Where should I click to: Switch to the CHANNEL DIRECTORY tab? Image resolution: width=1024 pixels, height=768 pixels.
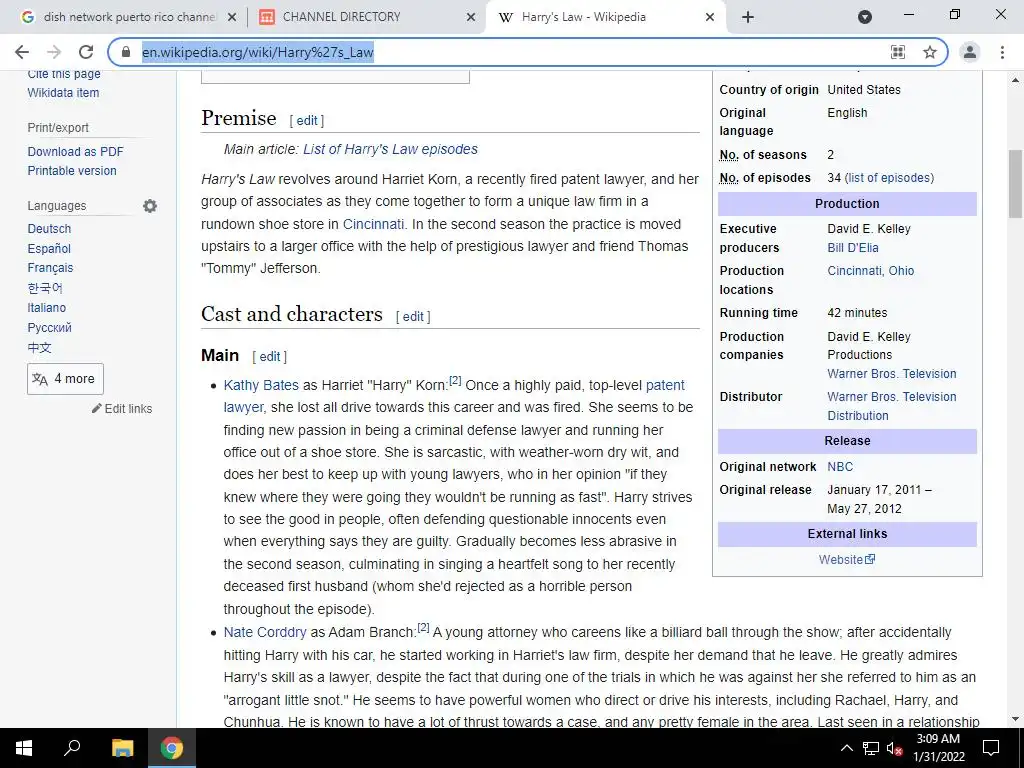(366, 18)
